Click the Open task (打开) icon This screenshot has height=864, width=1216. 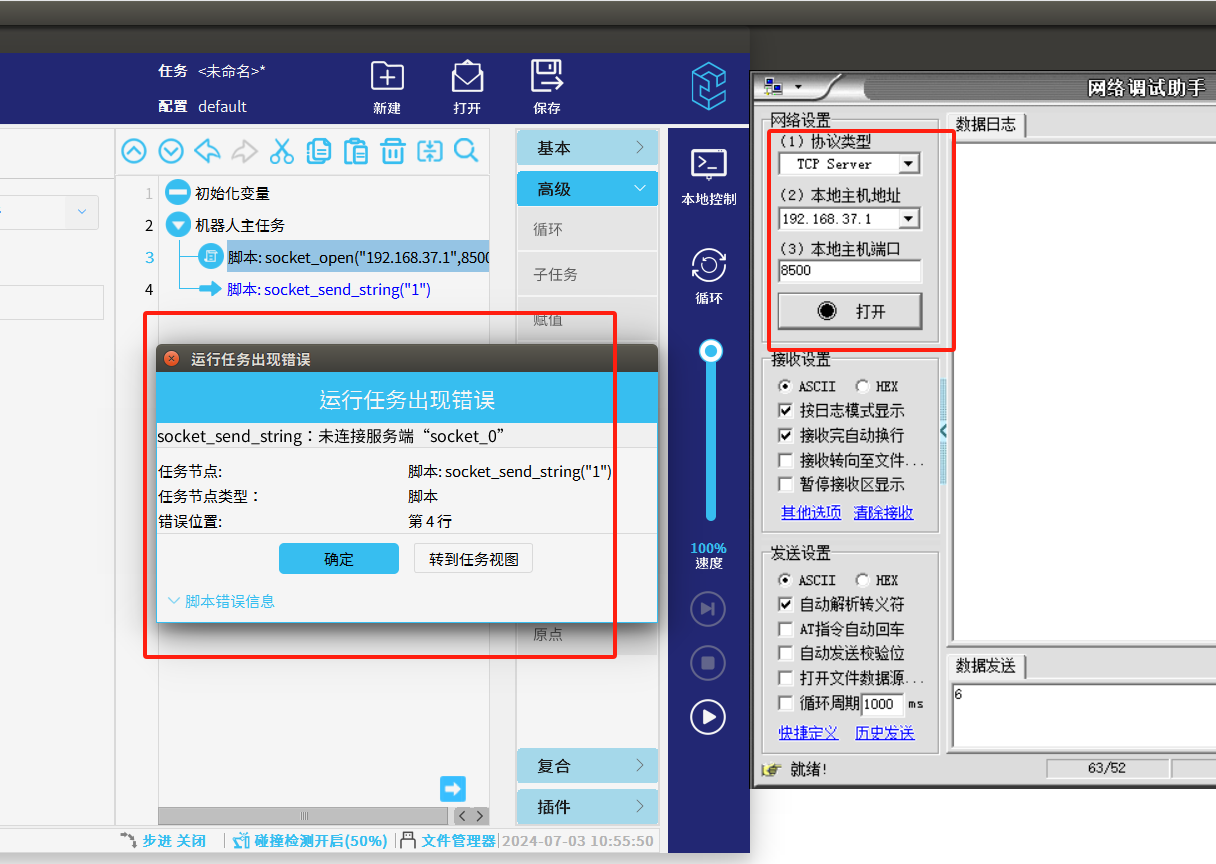(467, 77)
